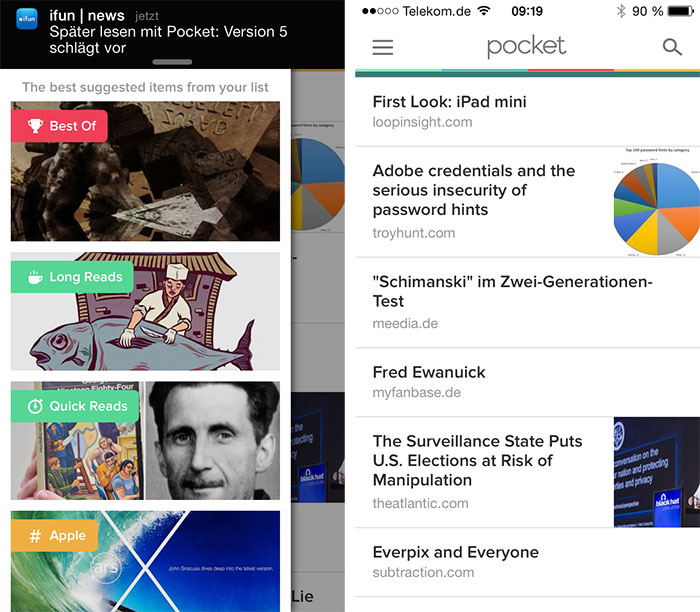The image size is (700, 612).
Task: Open the Long Reads coffee cup tag
Action: click(72, 277)
